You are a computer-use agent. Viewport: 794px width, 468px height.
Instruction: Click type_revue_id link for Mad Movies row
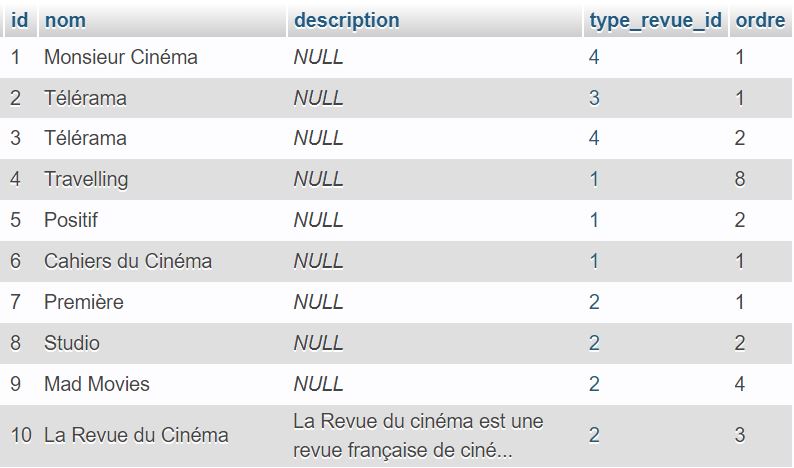click(x=594, y=384)
